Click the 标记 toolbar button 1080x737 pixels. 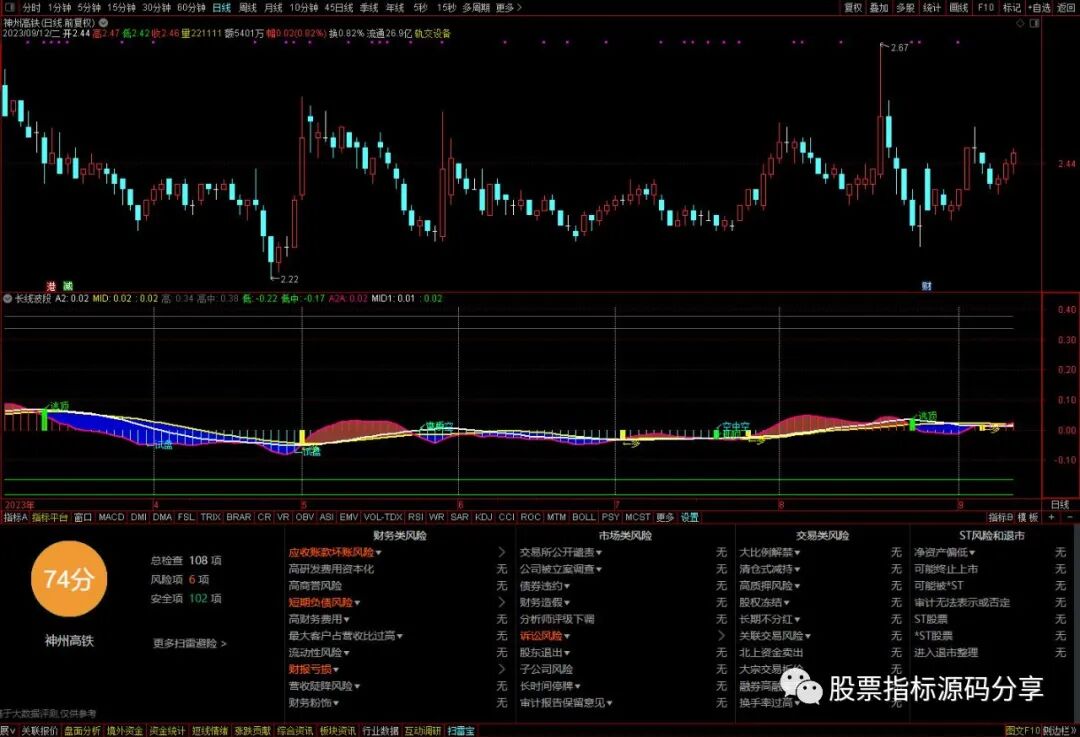pos(1012,8)
